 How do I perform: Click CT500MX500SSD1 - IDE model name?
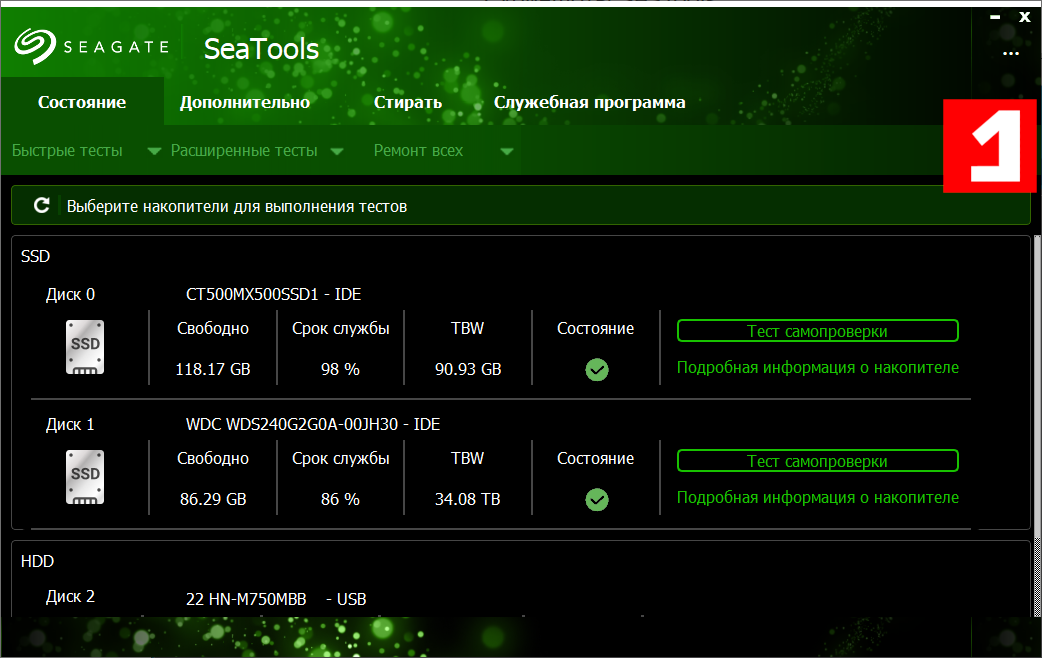(x=273, y=294)
